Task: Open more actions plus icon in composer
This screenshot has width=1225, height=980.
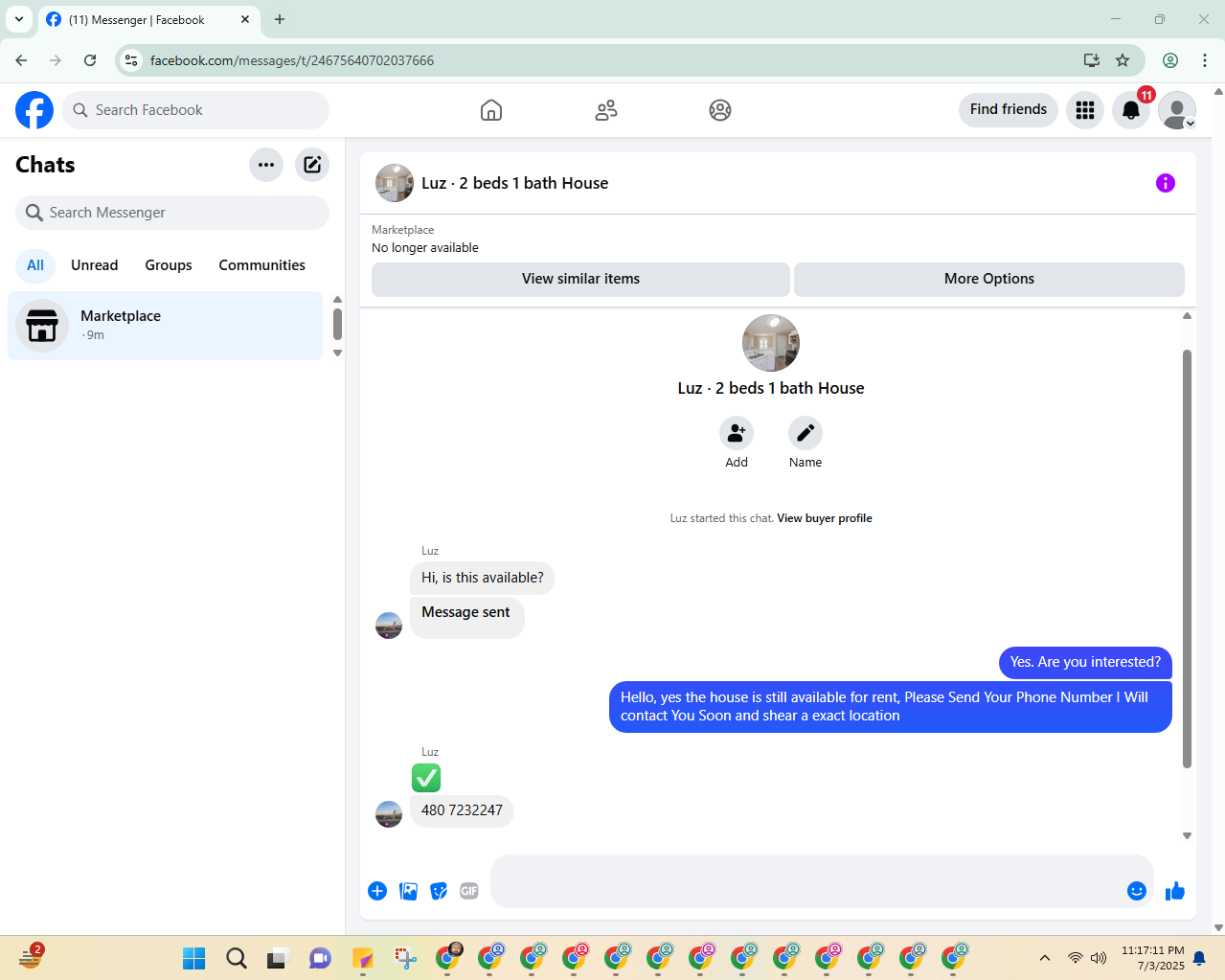Action: 377,891
